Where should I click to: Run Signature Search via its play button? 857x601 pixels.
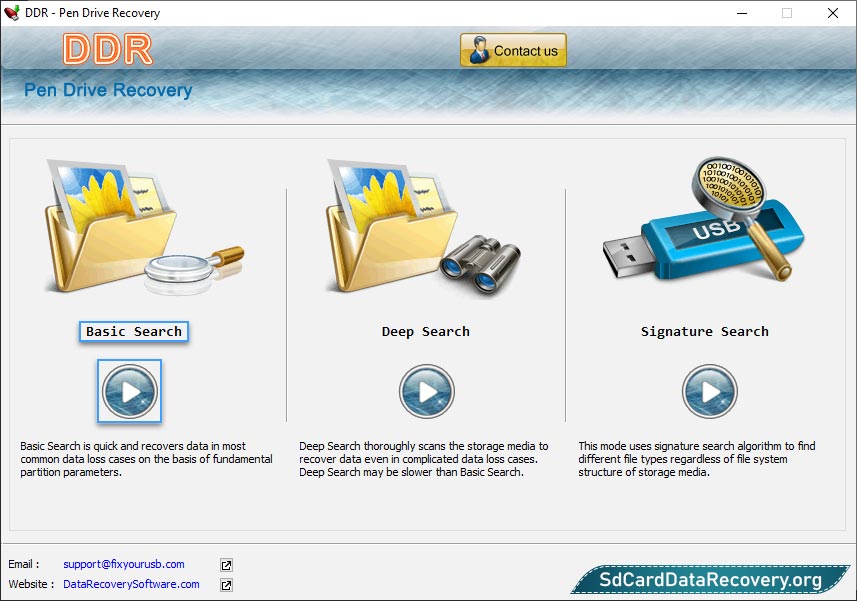710,391
